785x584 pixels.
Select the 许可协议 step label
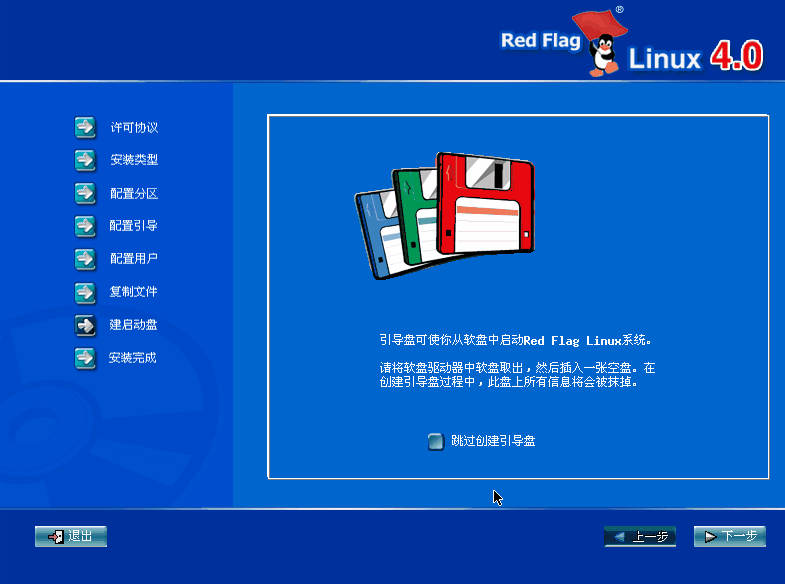(134, 128)
